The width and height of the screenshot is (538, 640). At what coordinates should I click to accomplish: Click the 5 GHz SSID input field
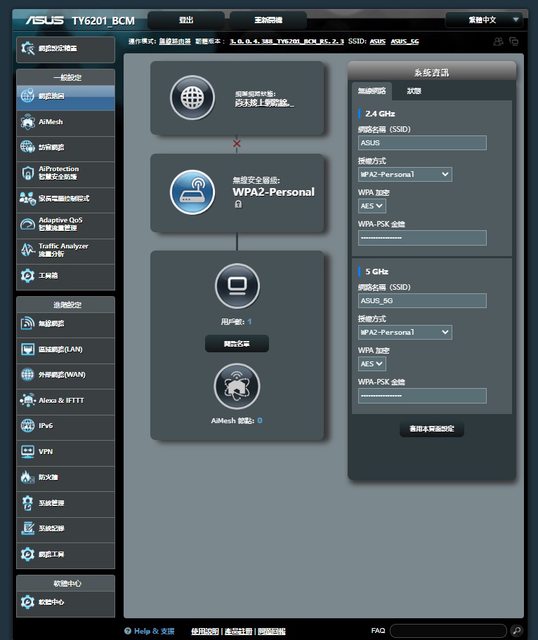tap(422, 301)
